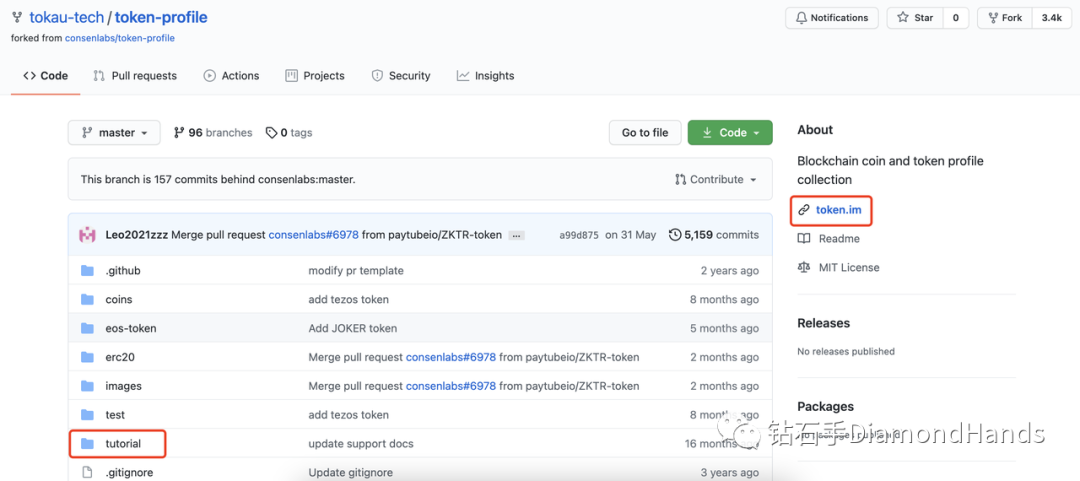Visit the token.im website link
Image resolution: width=1080 pixels, height=481 pixels.
pos(837,210)
